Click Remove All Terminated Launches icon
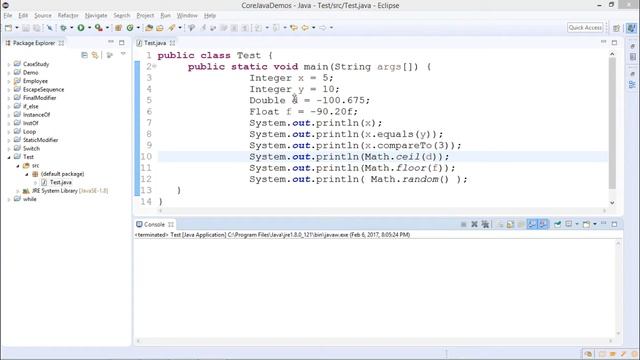Viewport: 640px width, 360px height. tap(485, 224)
